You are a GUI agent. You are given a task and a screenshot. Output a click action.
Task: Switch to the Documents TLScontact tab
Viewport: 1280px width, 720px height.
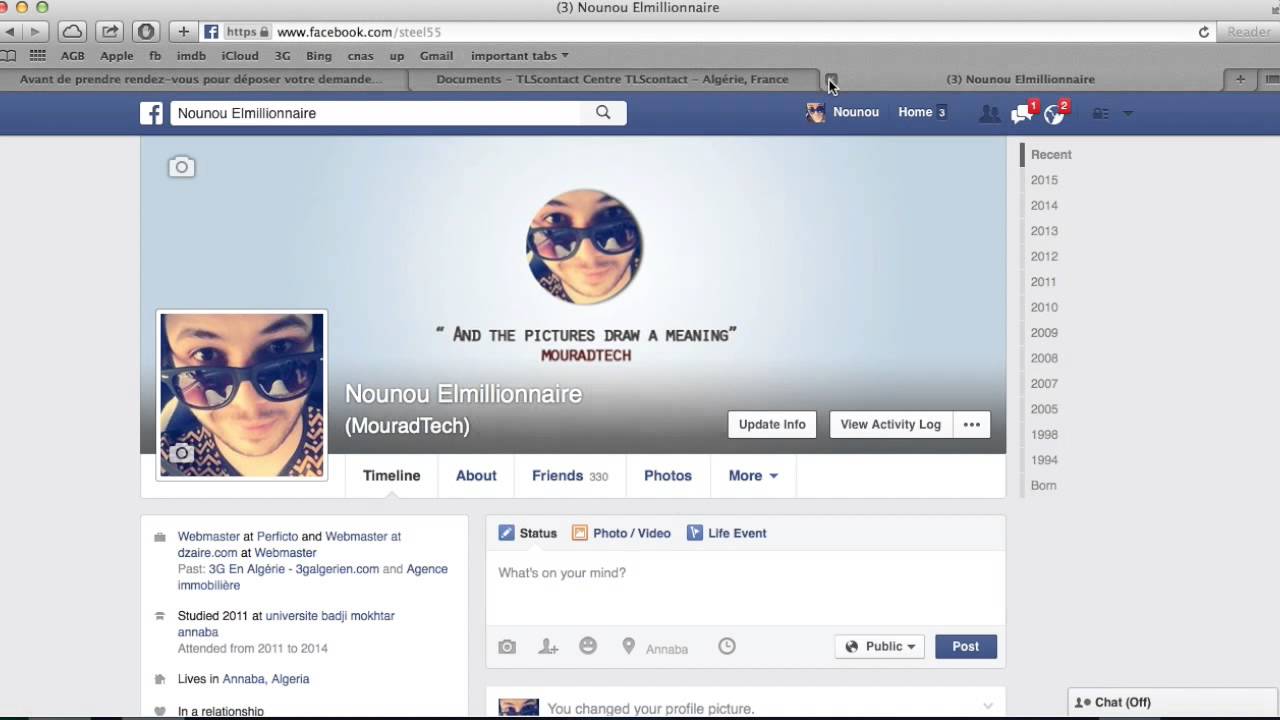612,79
